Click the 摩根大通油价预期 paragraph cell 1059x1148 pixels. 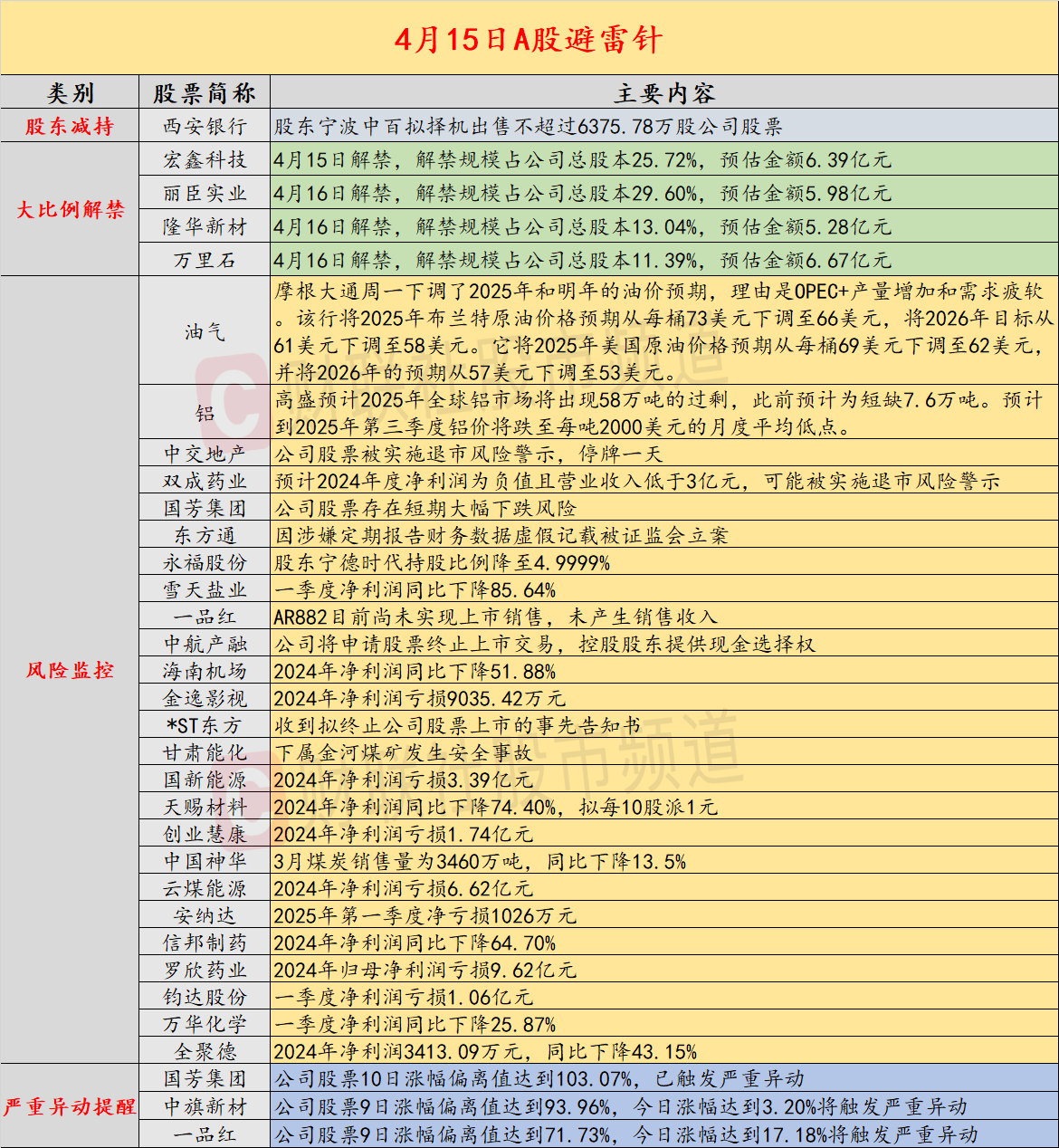(x=664, y=331)
